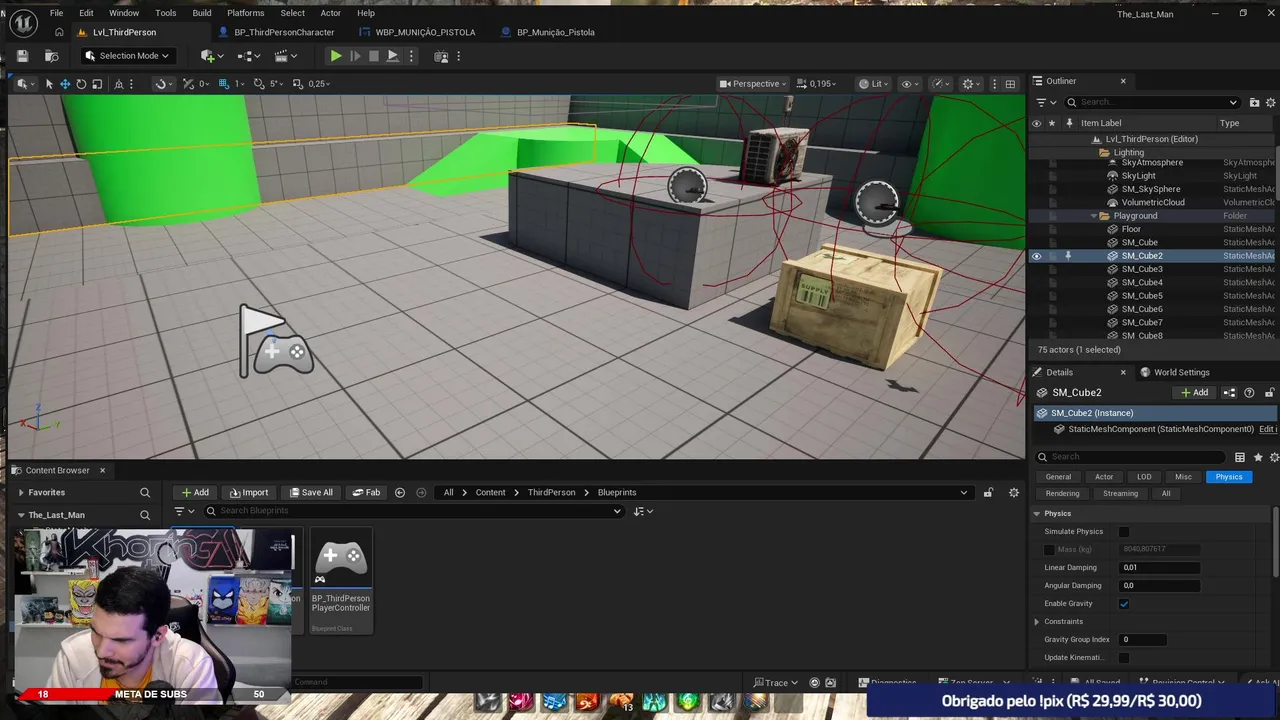1280x720 pixels.
Task: Uncheck the Enable Gravity checkbox
Action: coord(1124,604)
